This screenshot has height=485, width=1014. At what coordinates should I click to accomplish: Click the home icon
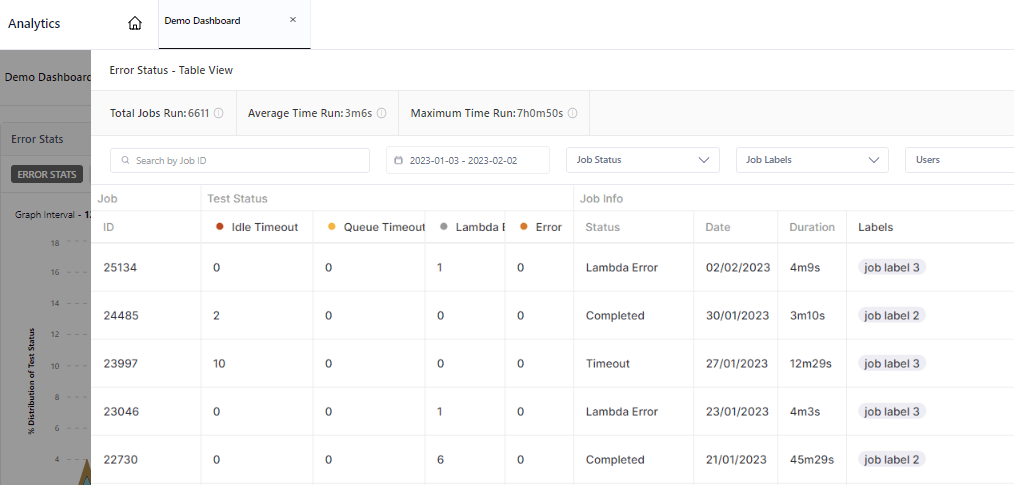pos(135,23)
